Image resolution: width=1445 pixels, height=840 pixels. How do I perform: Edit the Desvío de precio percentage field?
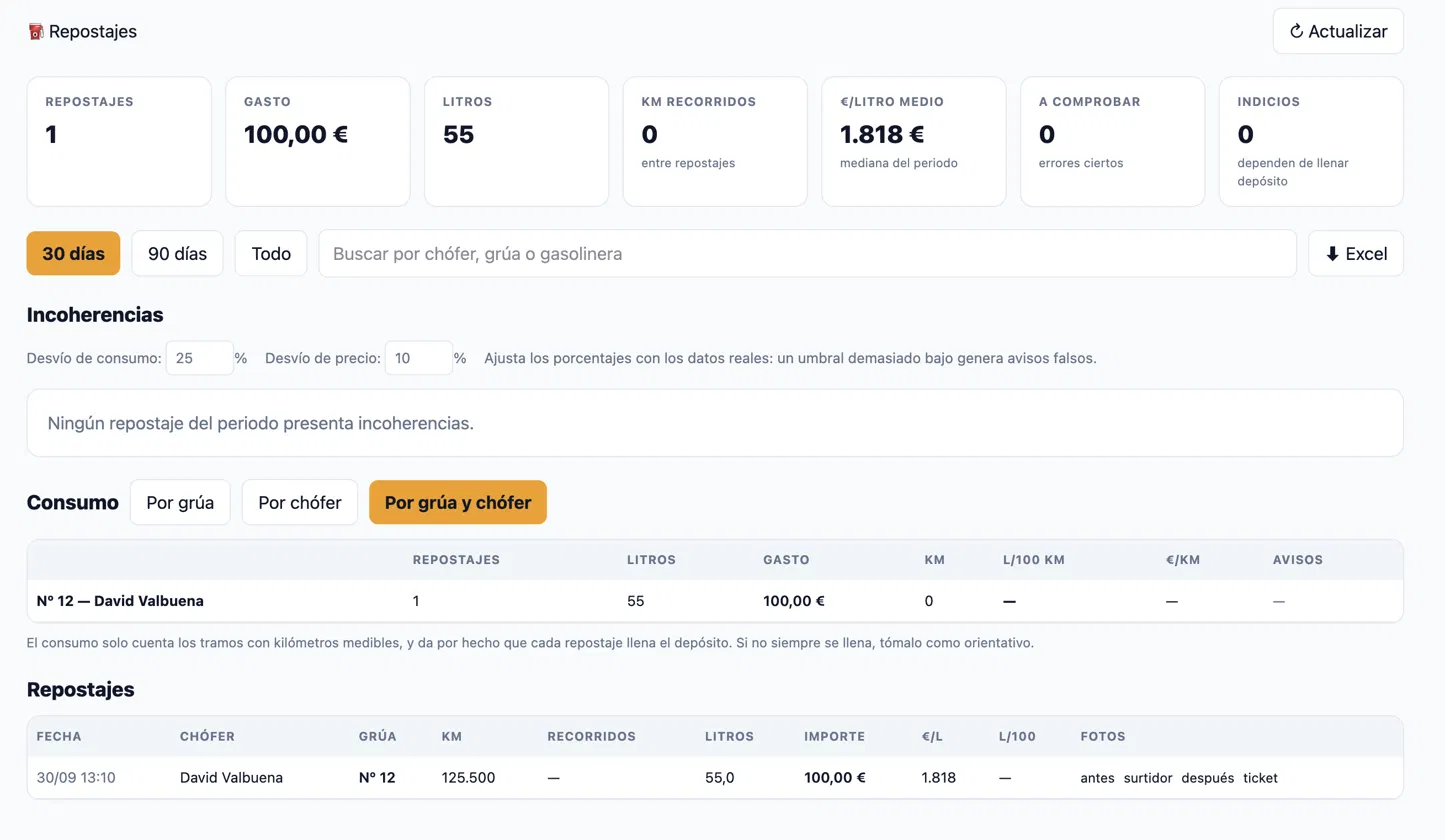click(x=418, y=358)
